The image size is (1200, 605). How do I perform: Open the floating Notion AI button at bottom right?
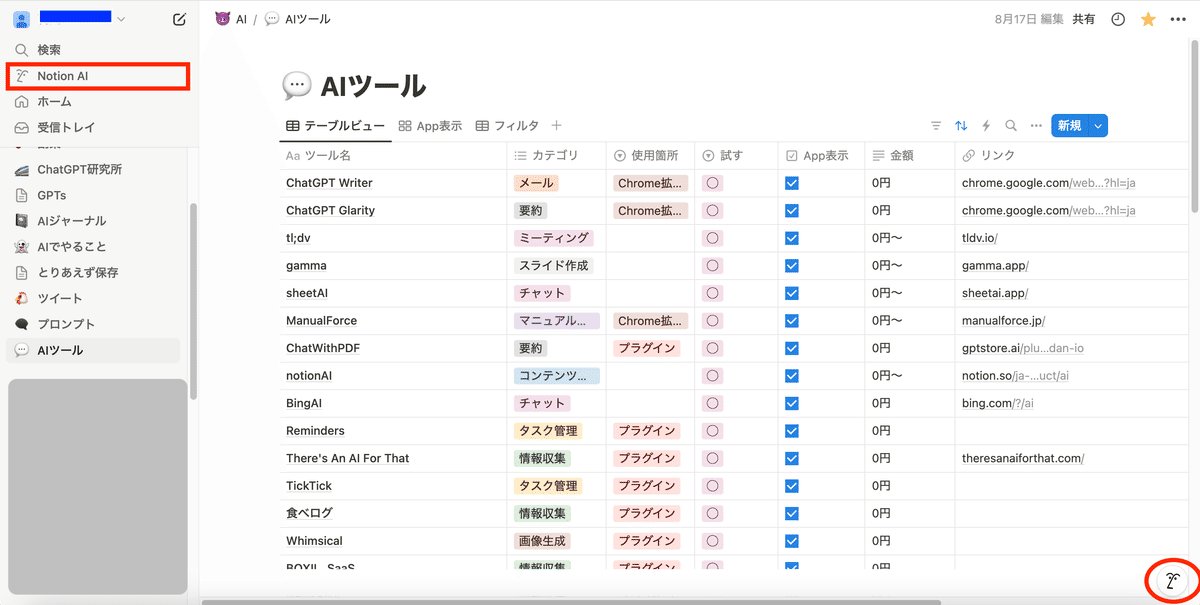point(1171,581)
